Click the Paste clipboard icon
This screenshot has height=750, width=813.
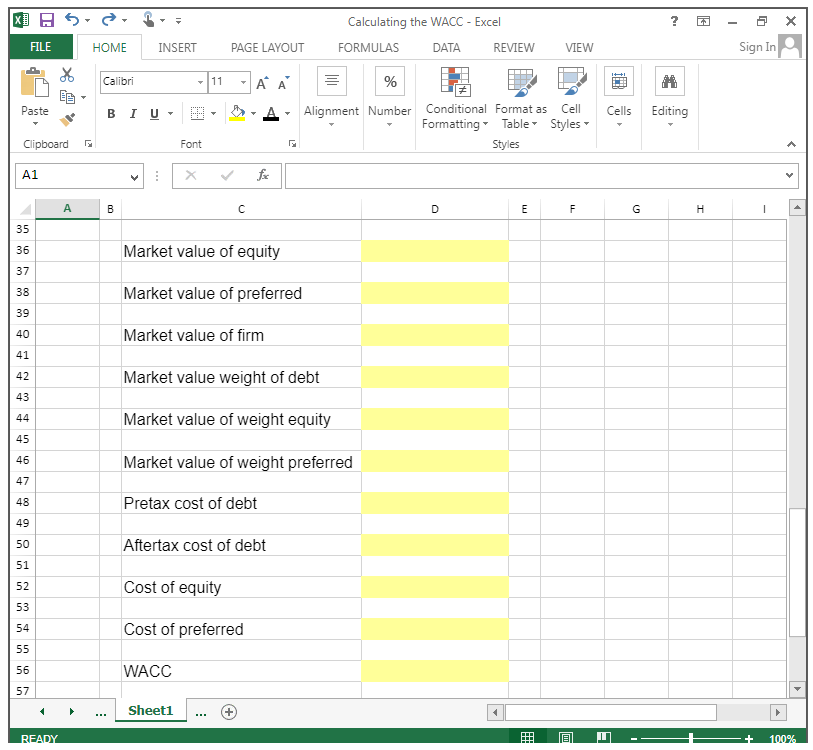coord(35,83)
